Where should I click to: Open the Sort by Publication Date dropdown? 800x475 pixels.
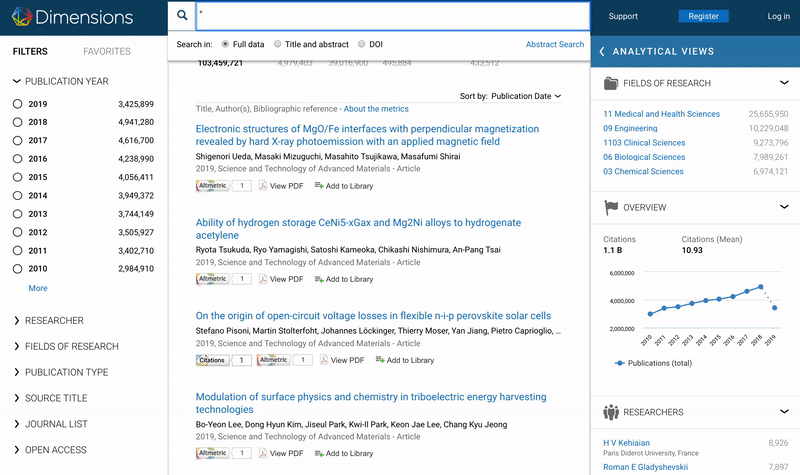pos(526,96)
